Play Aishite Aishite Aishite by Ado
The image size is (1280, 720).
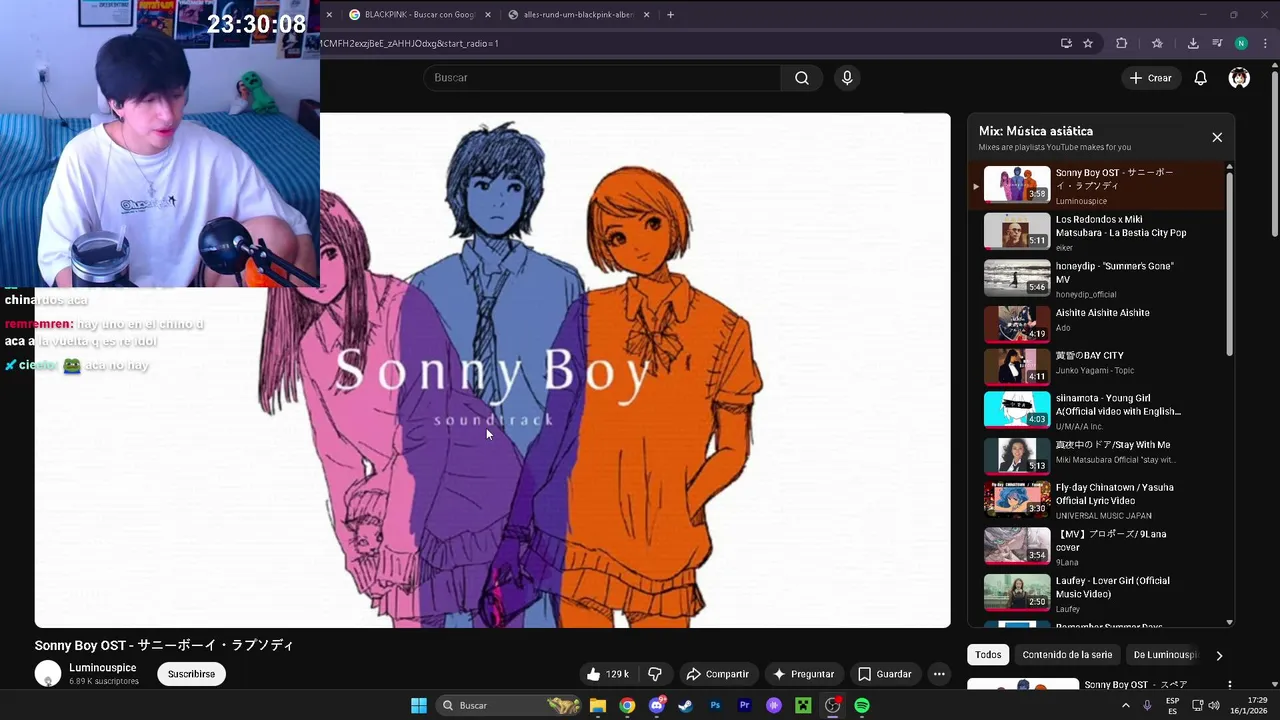pos(1096,324)
